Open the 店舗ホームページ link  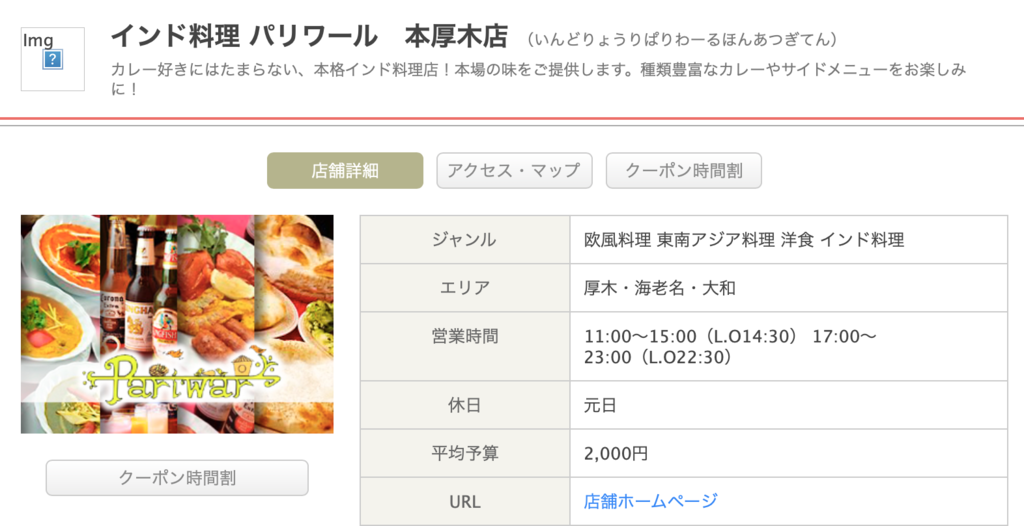[x=650, y=501]
